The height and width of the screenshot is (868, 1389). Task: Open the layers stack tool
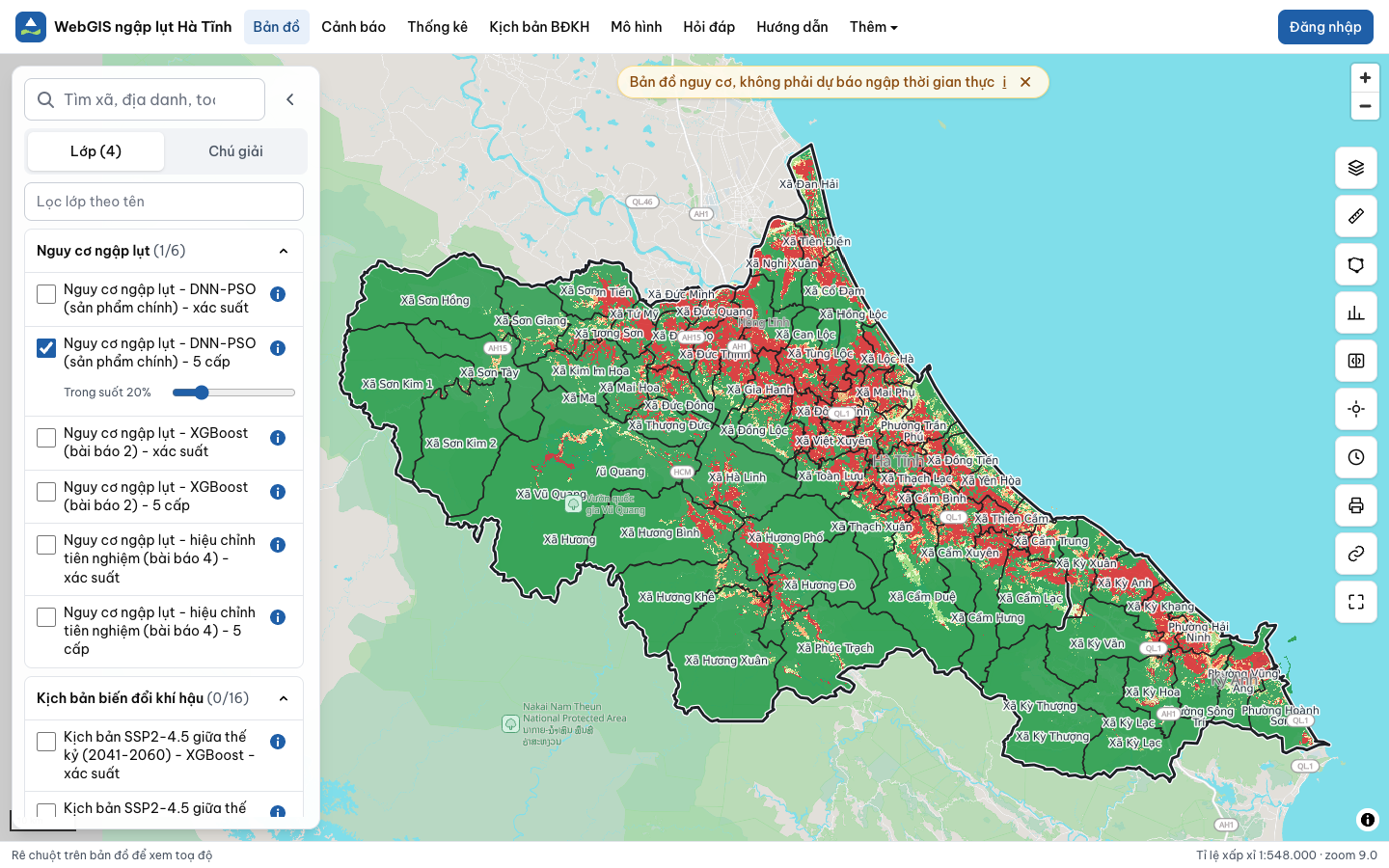pos(1356,168)
